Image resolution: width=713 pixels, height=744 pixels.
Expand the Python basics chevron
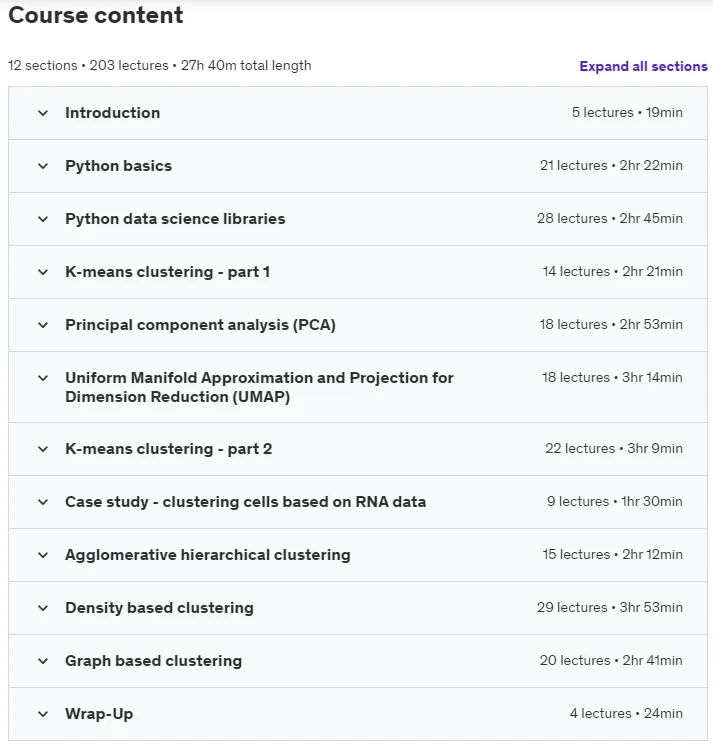(x=43, y=166)
